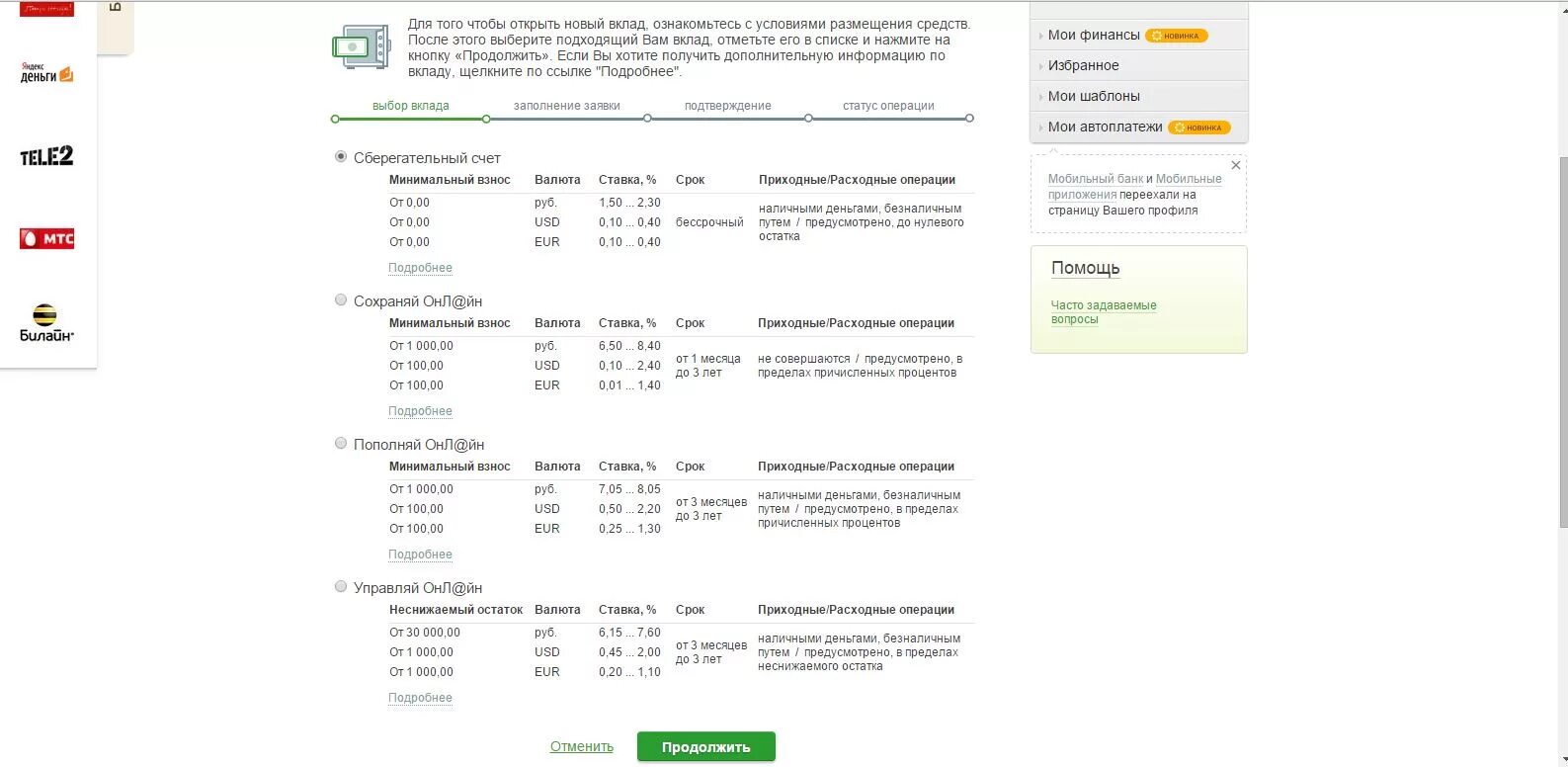Click the выбор вклада step
Viewport: 1568px width, 767px height.
(411, 106)
